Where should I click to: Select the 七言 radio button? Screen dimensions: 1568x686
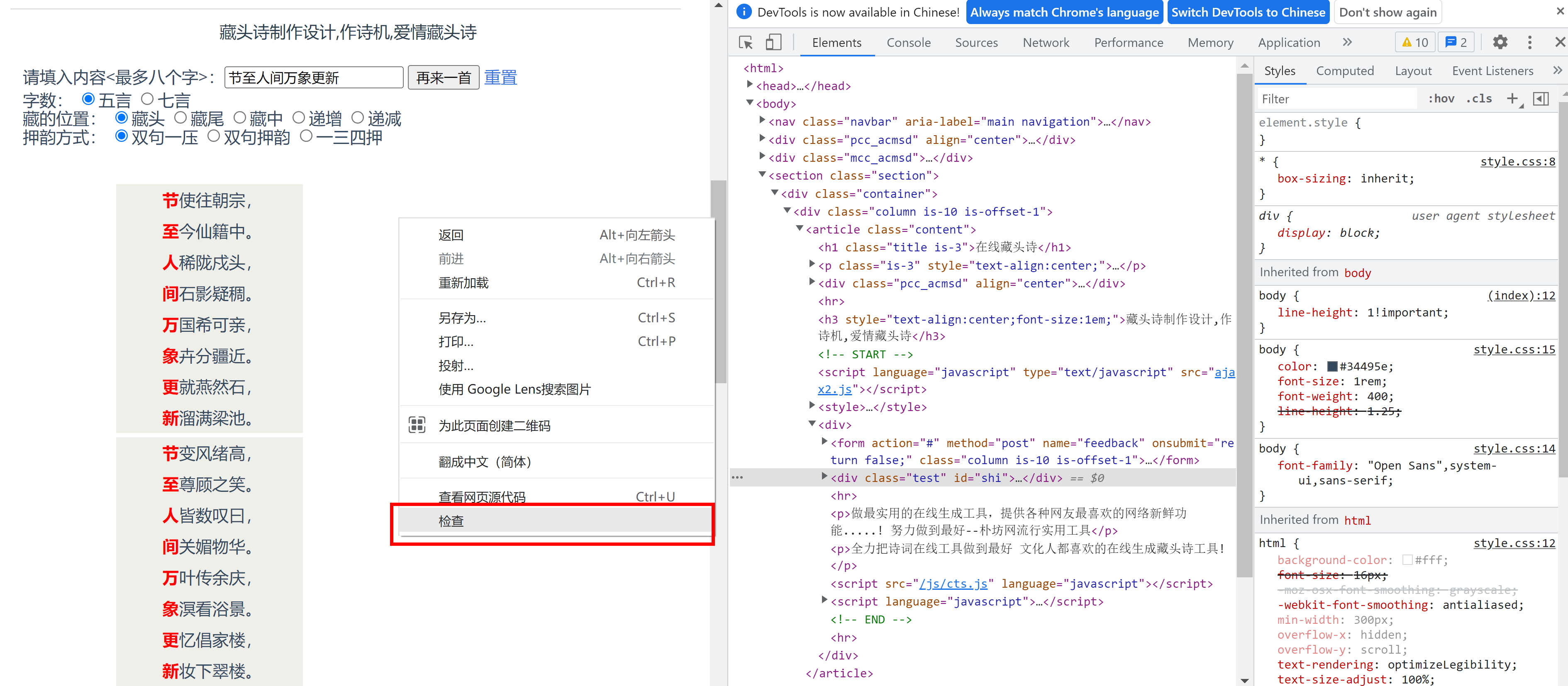pos(147,99)
